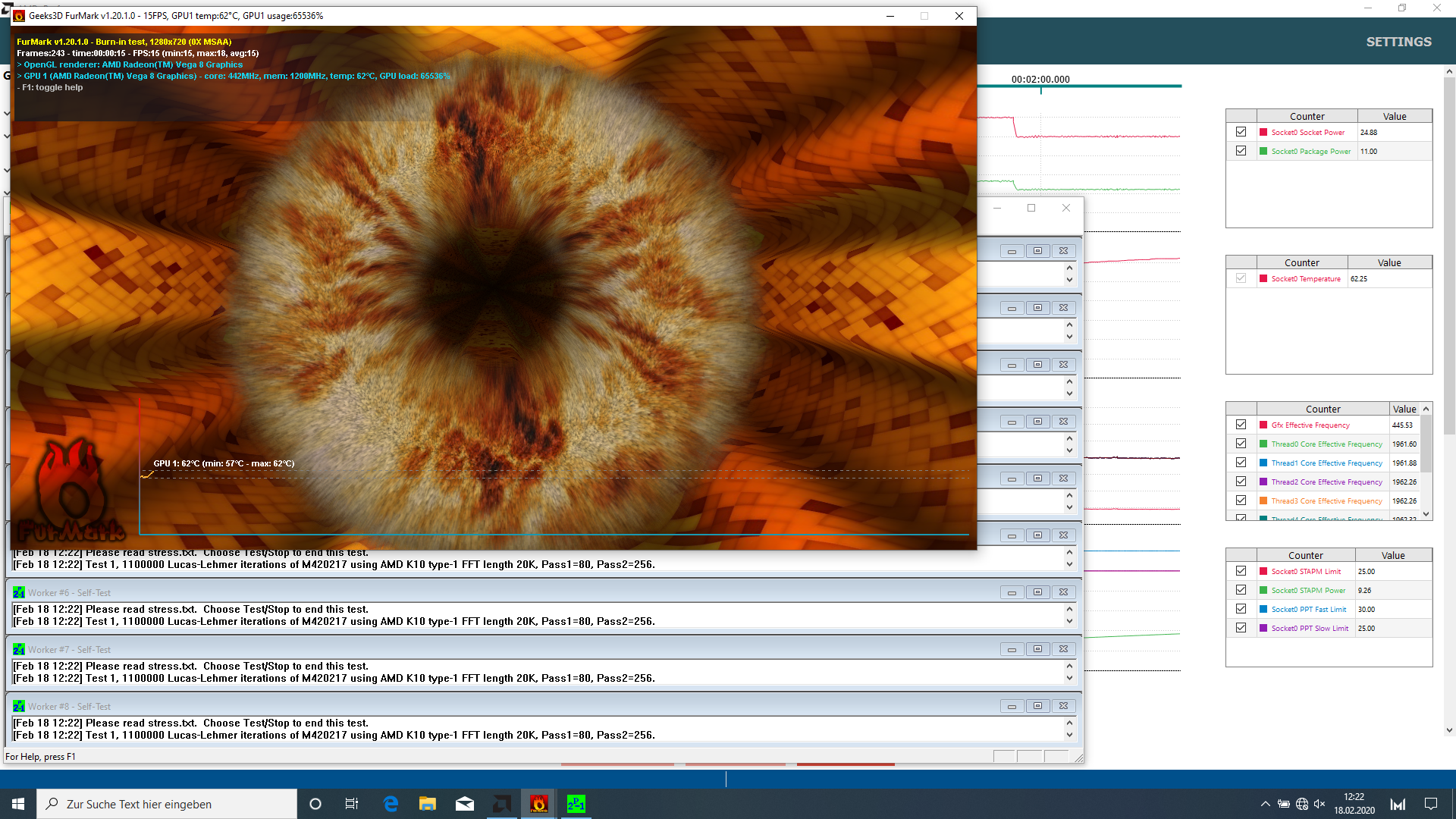Uncheck Socket0 Socket Power counter
This screenshot has width=1456, height=819.
click(x=1241, y=132)
